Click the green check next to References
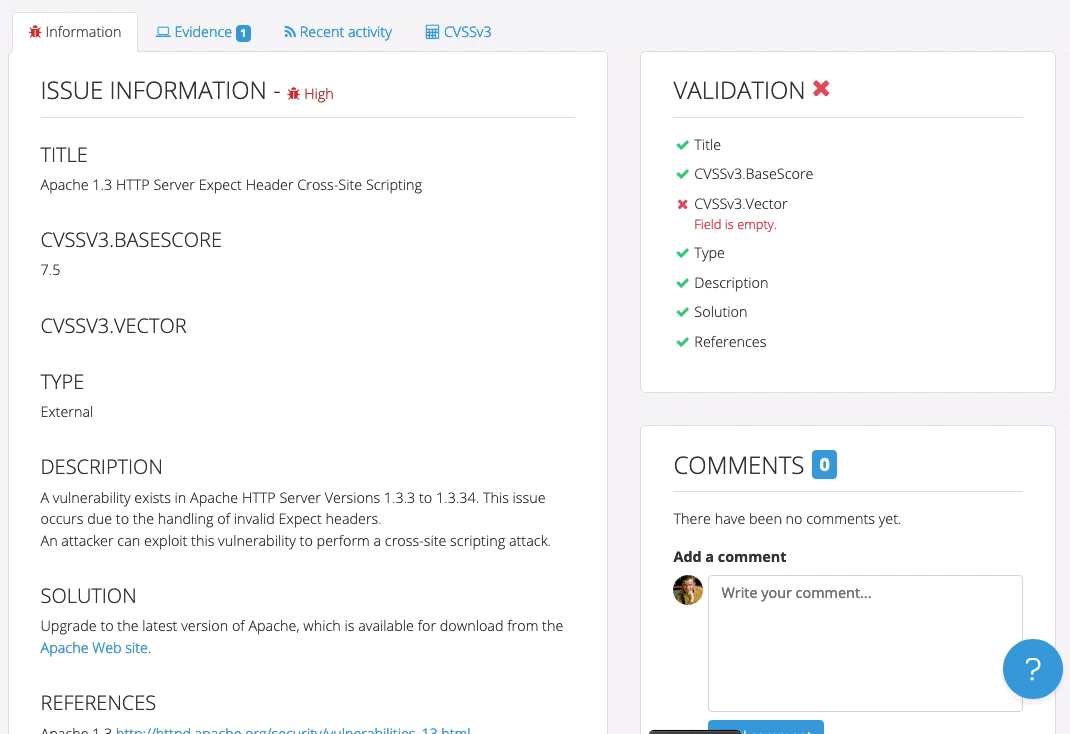1070x734 pixels. [682, 341]
